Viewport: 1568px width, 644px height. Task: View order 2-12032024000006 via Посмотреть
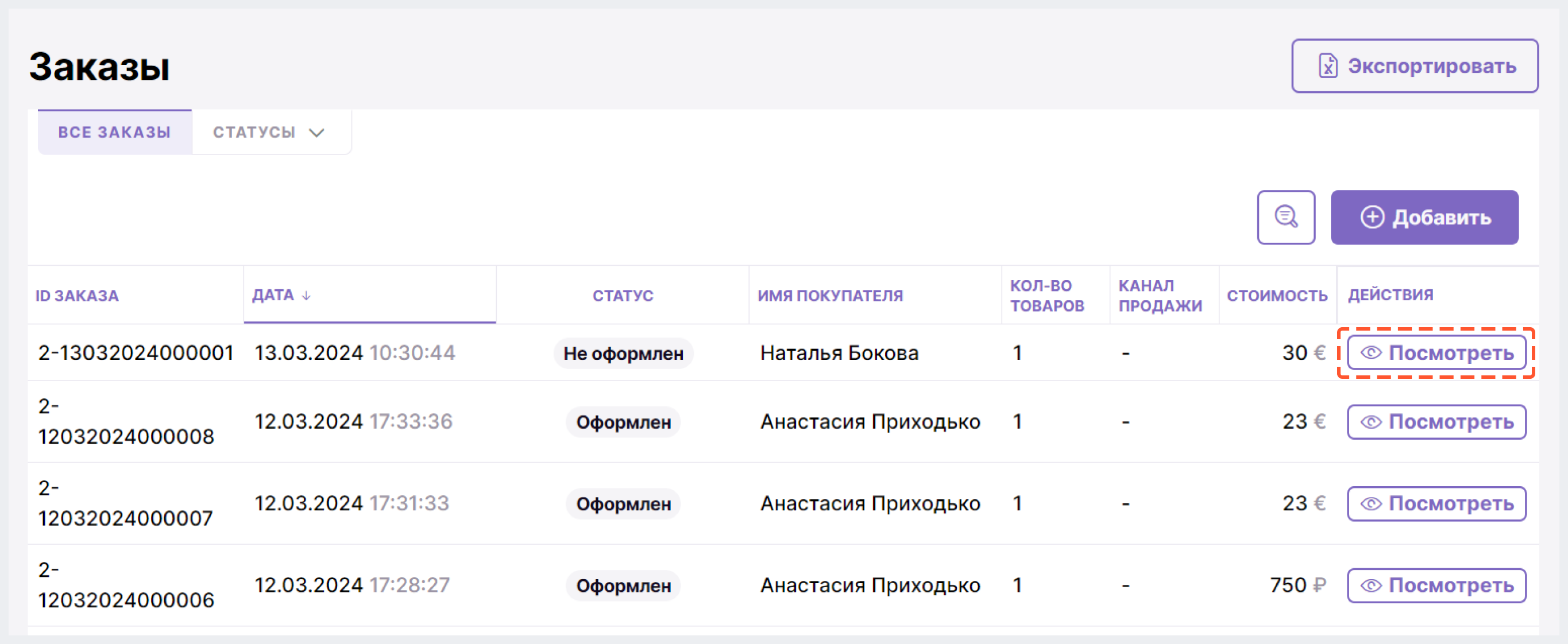click(x=1436, y=585)
